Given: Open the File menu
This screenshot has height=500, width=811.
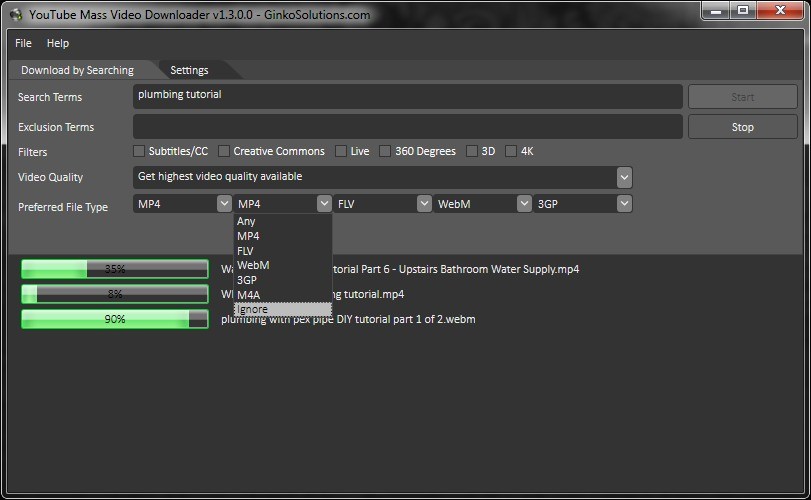Looking at the screenshot, I should pyautogui.click(x=23, y=43).
